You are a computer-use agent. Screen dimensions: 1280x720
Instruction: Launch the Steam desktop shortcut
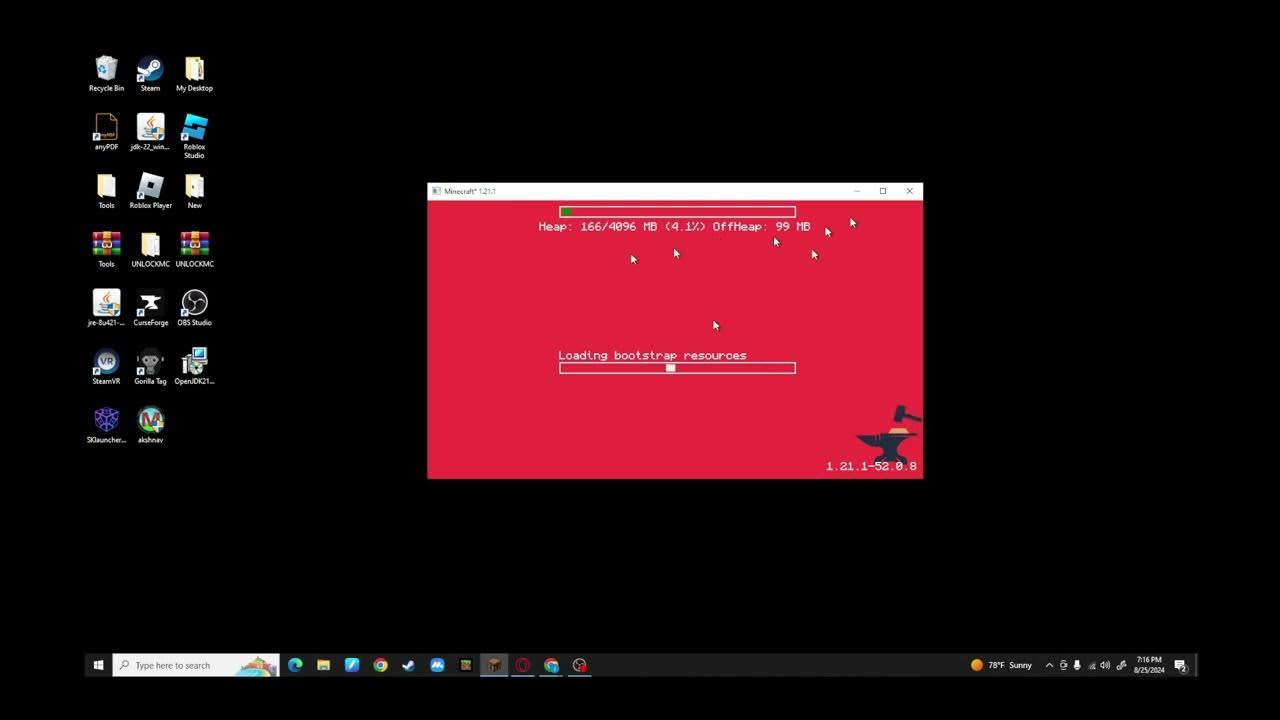pos(150,74)
